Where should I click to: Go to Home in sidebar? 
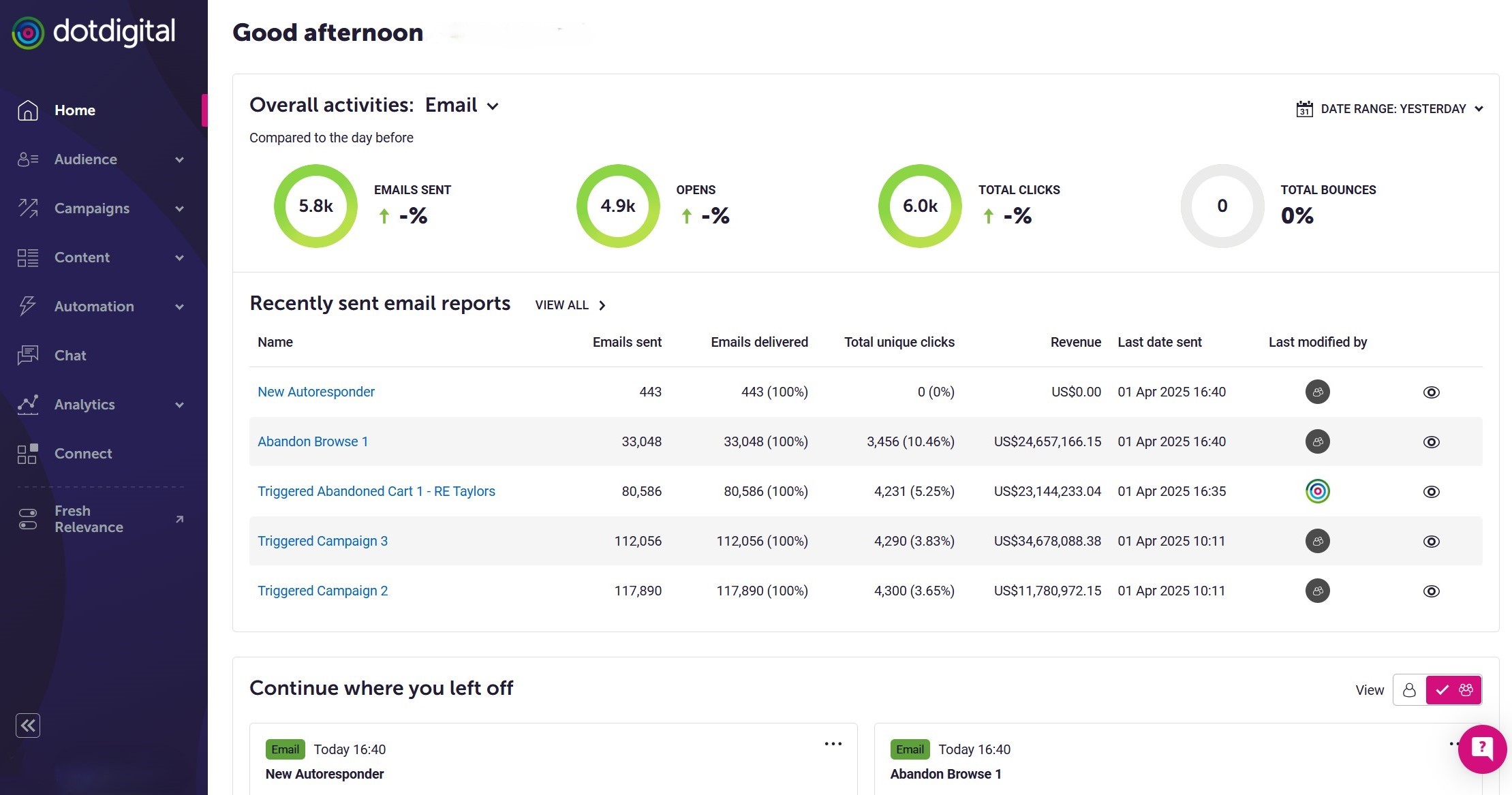click(75, 110)
